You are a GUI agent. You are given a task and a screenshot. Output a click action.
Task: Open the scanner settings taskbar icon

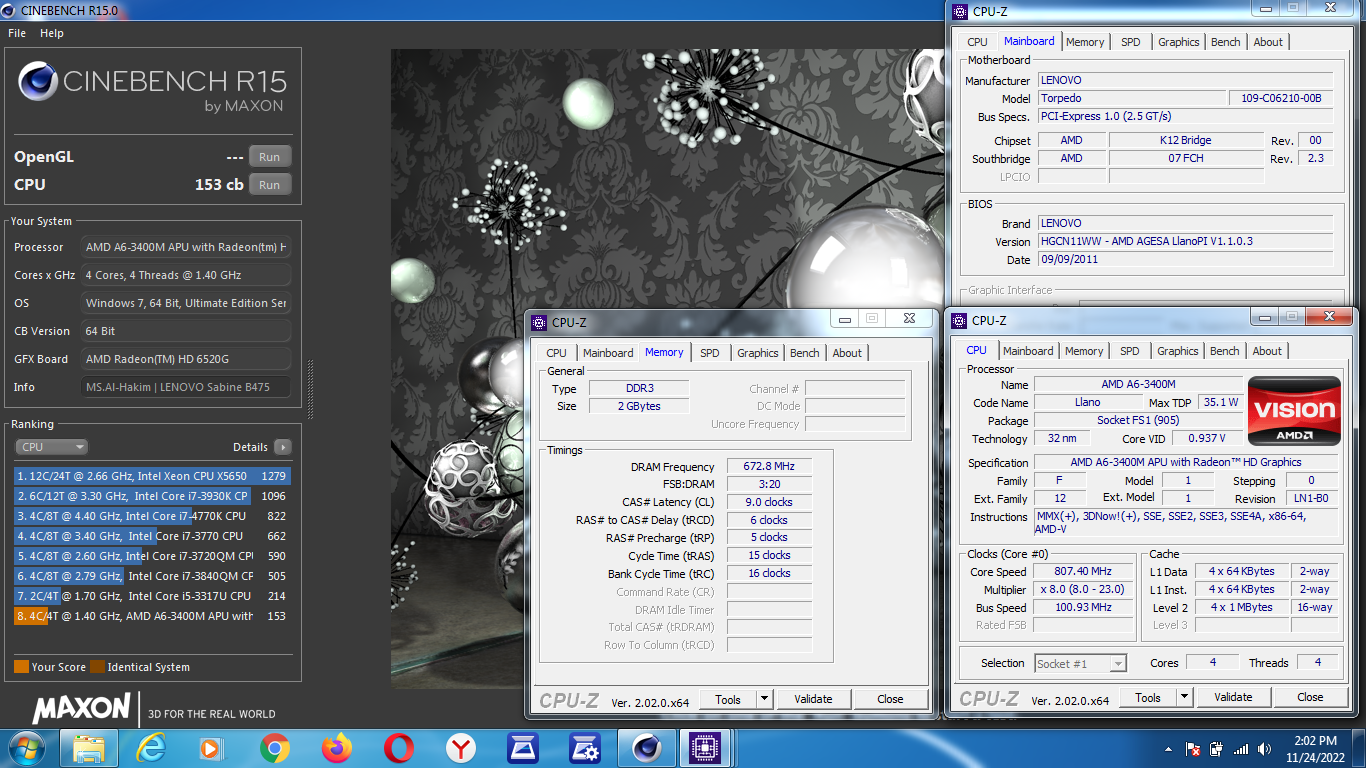click(585, 748)
